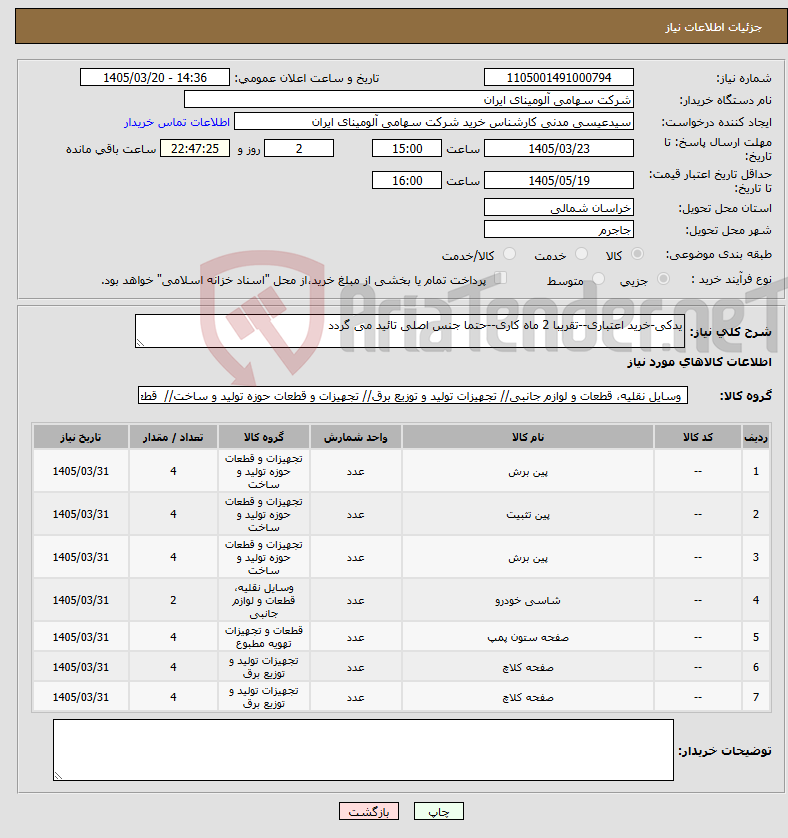Click the اطلاعات کالاهای مورد نیاز section heading

[x=699, y=362]
